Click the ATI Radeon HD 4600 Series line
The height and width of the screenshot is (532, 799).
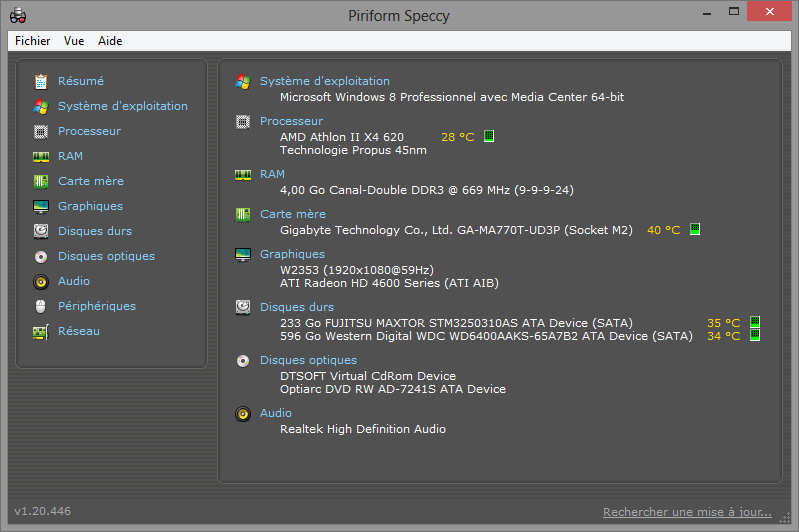pyautogui.click(x=389, y=283)
